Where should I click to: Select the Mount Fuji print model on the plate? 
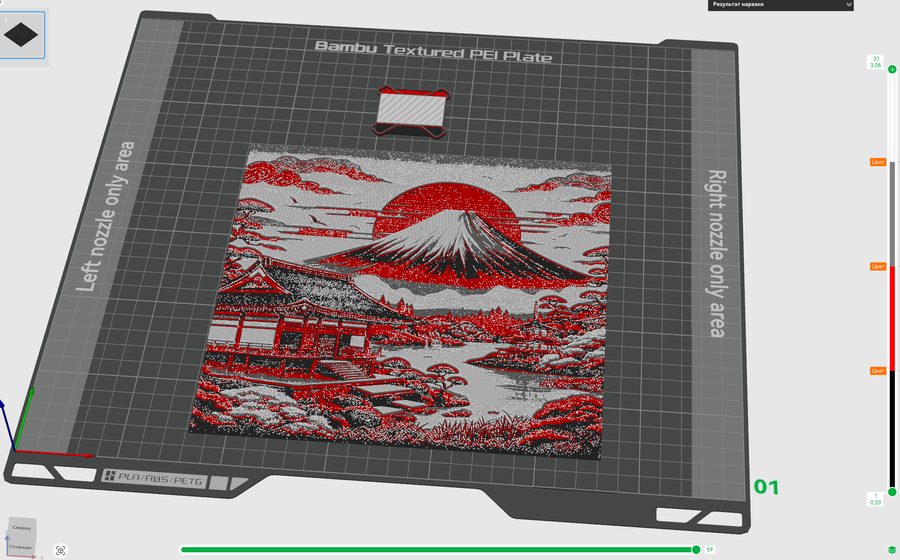pos(402,301)
